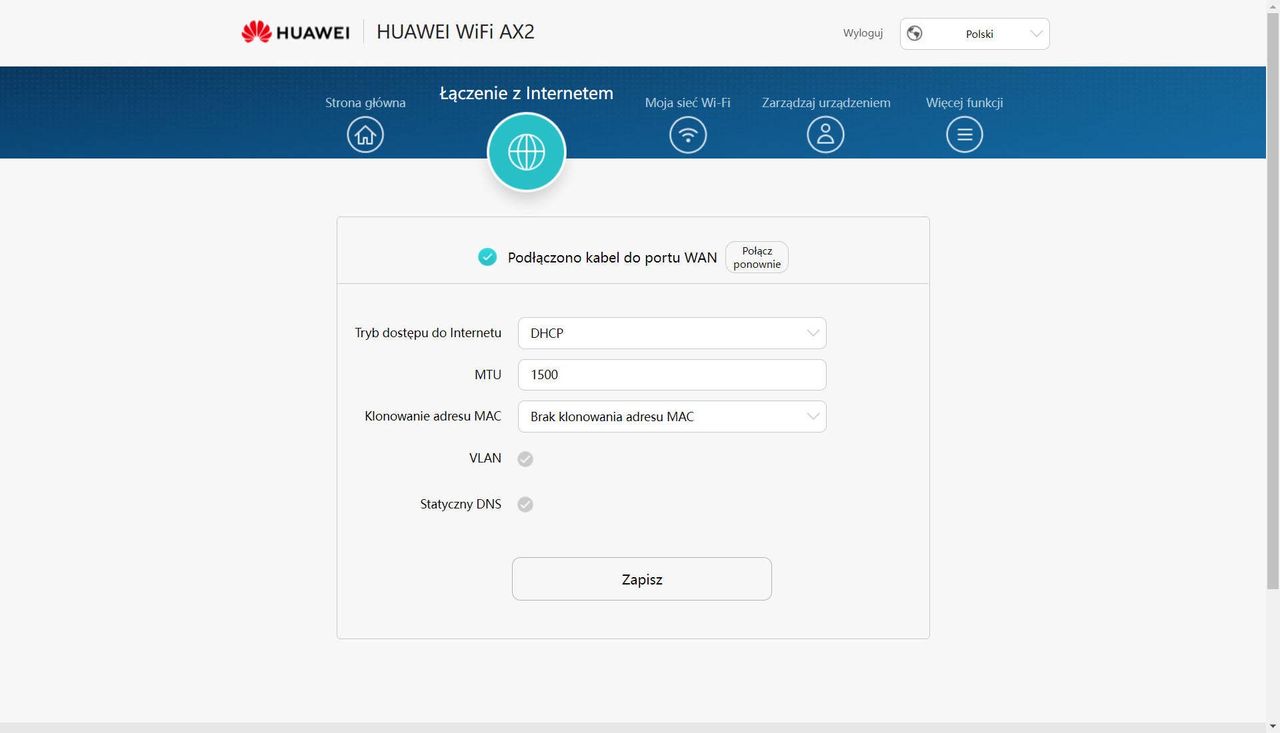
Task: Click the VLAN label
Action: [485, 458]
